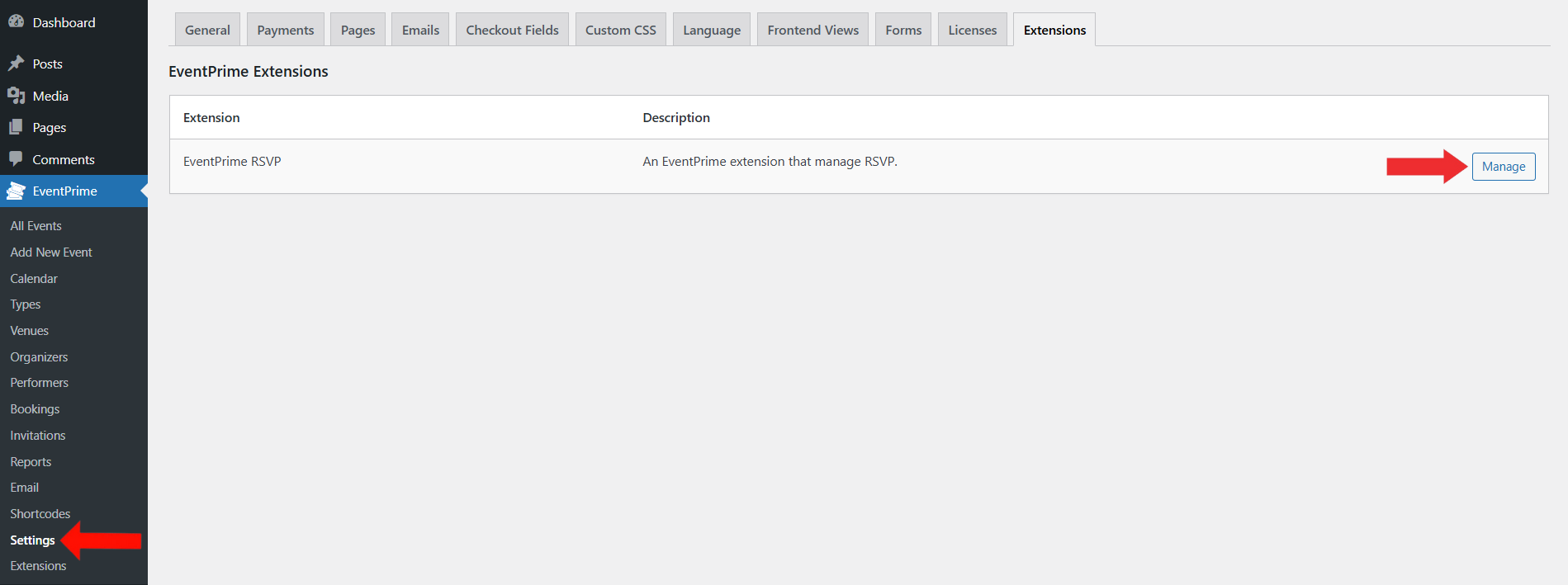This screenshot has width=1568, height=585.
Task: Click Manage for EventPrime RSVP
Action: (x=1504, y=167)
